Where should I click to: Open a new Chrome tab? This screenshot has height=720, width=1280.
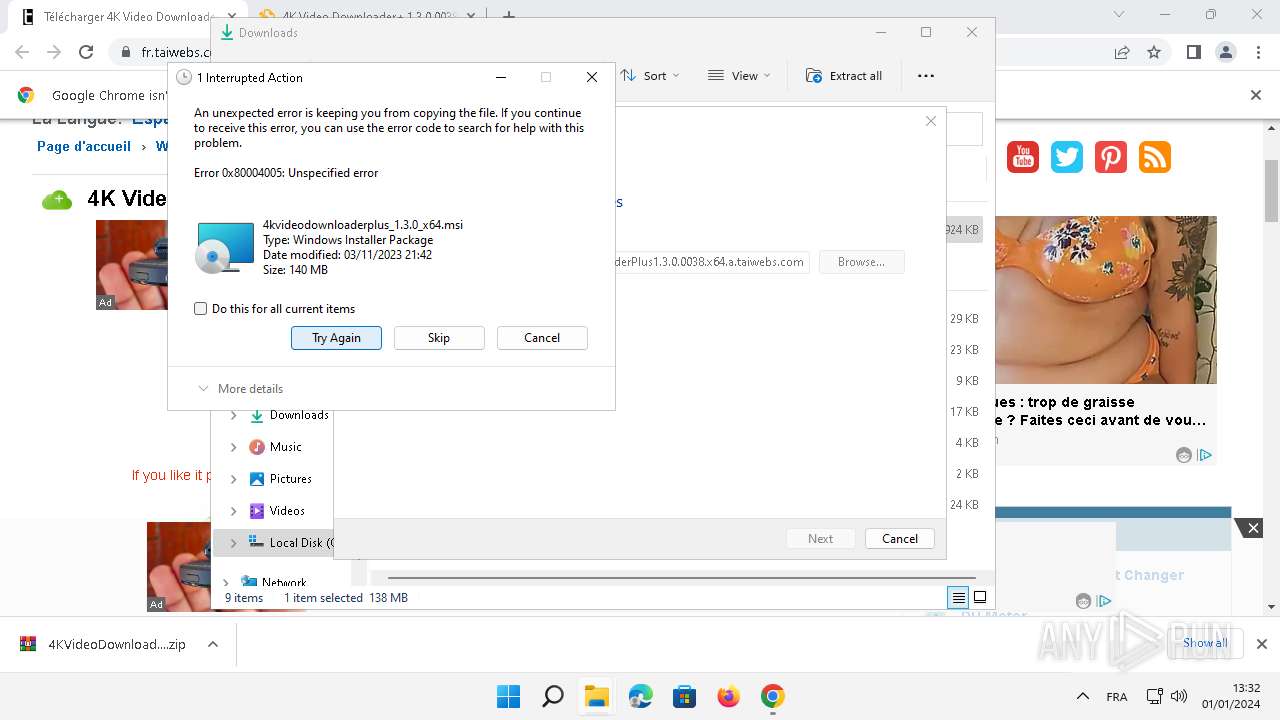coord(508,16)
